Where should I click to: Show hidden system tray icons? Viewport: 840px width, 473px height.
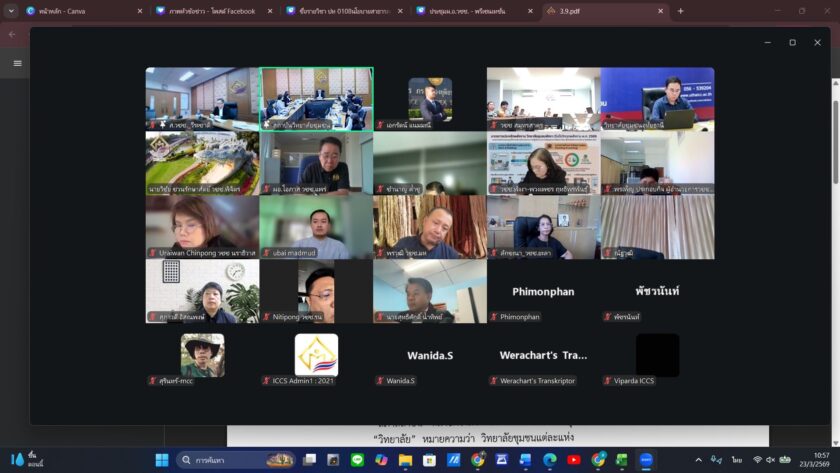(x=698, y=460)
